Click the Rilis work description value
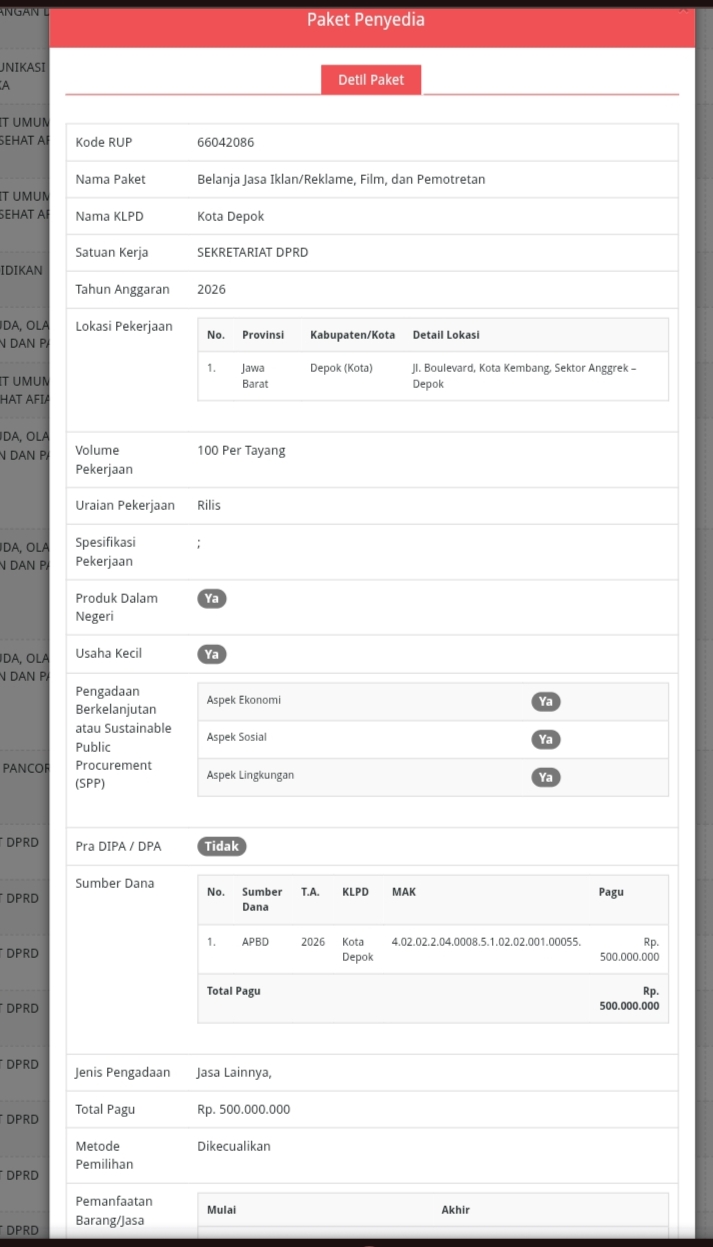713x1247 pixels. click(209, 506)
